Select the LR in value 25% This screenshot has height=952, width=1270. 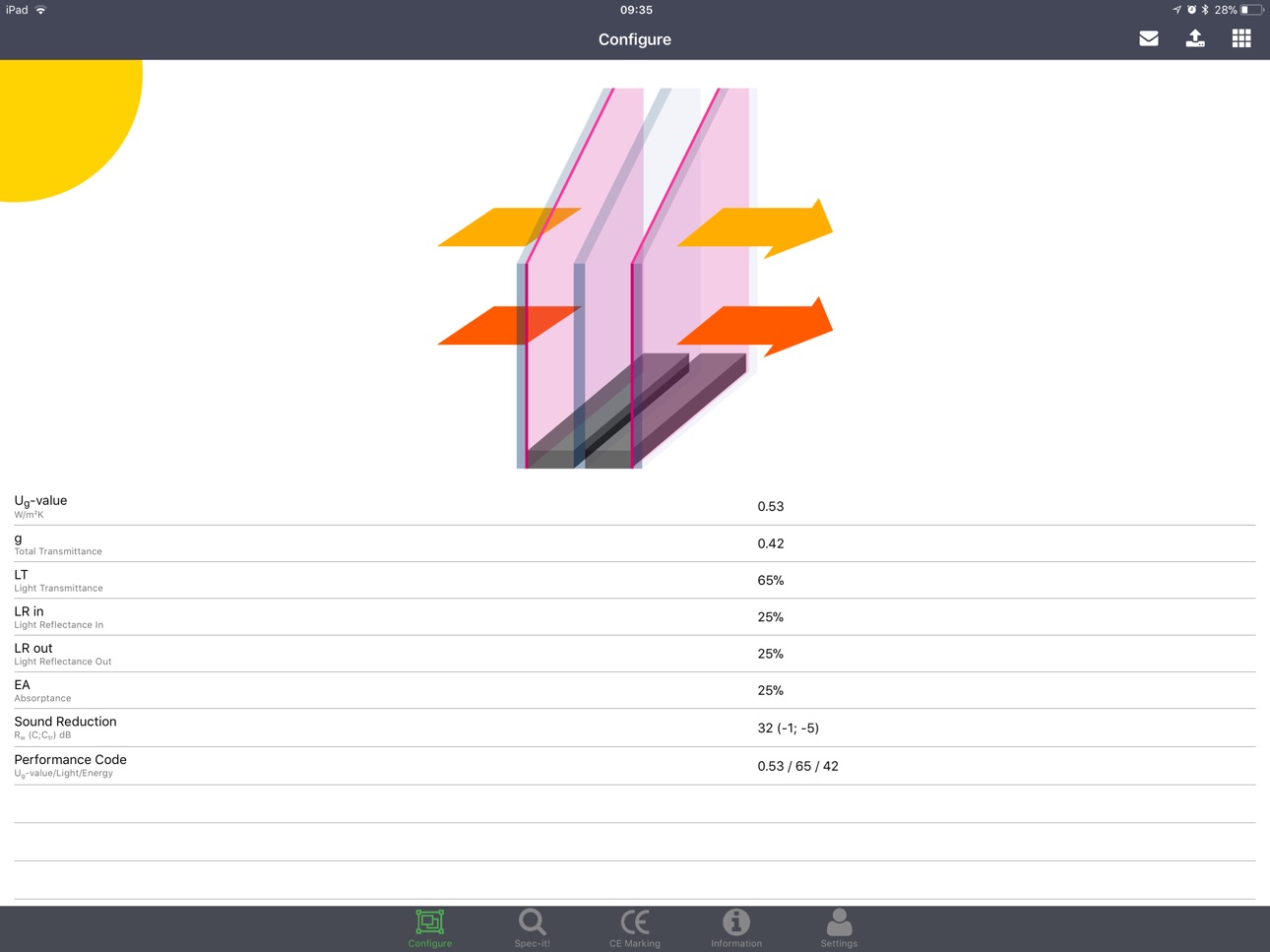click(x=771, y=617)
